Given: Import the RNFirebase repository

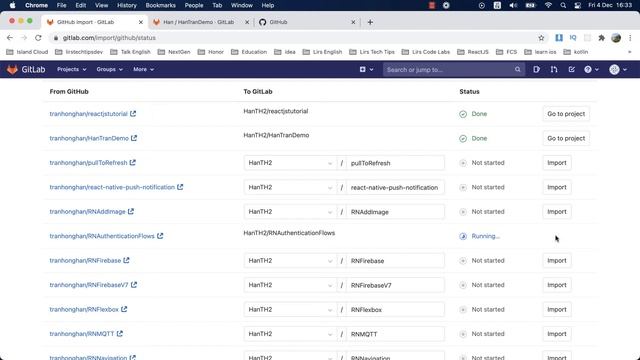Looking at the screenshot, I should [x=557, y=260].
